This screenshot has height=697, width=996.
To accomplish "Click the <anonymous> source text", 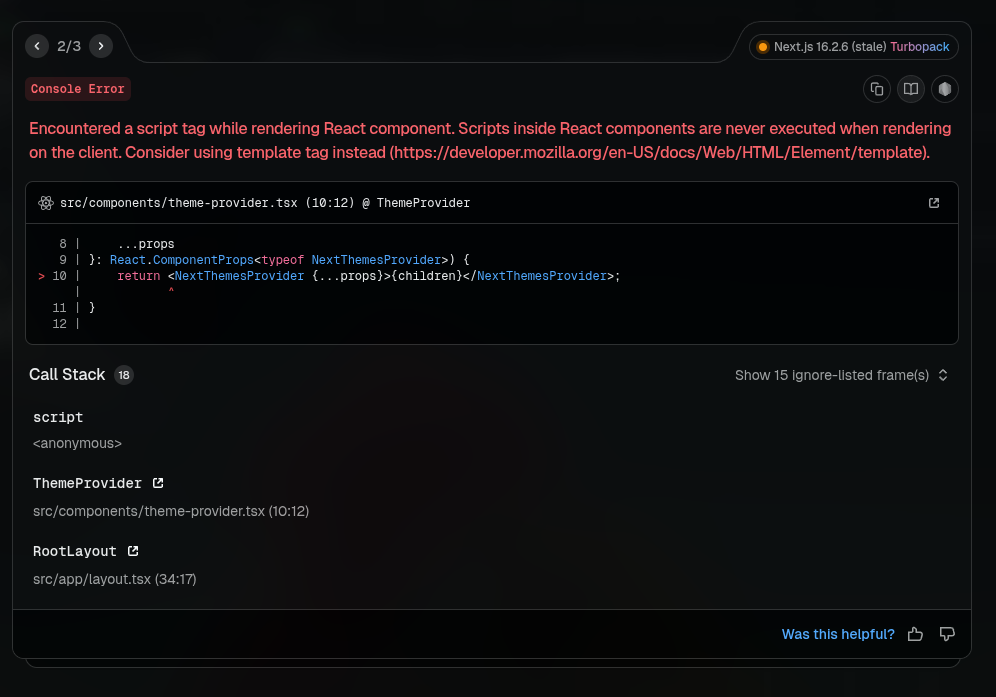I will coord(77,443).
